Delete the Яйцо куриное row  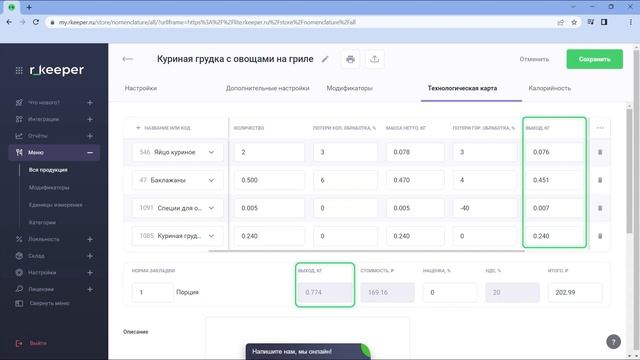coord(600,152)
